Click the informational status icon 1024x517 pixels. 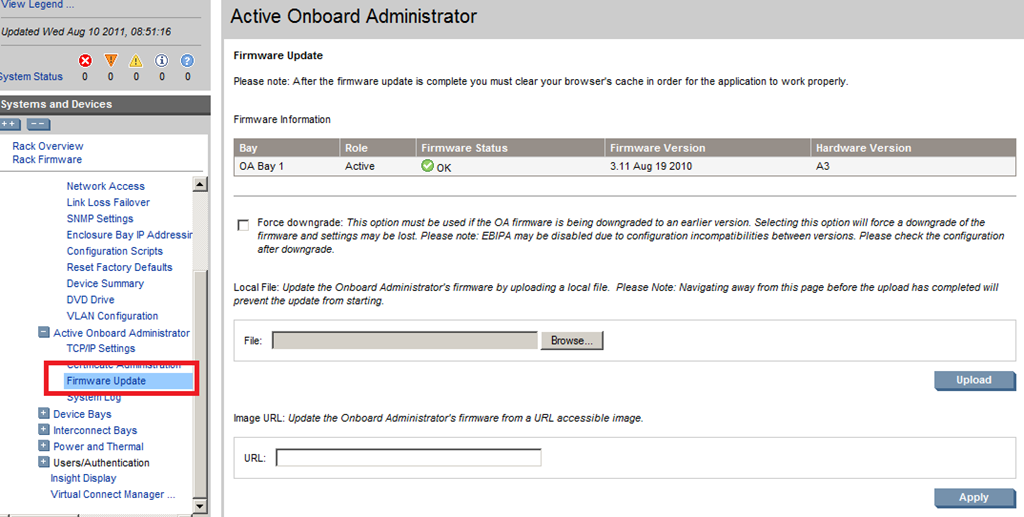[x=161, y=60]
